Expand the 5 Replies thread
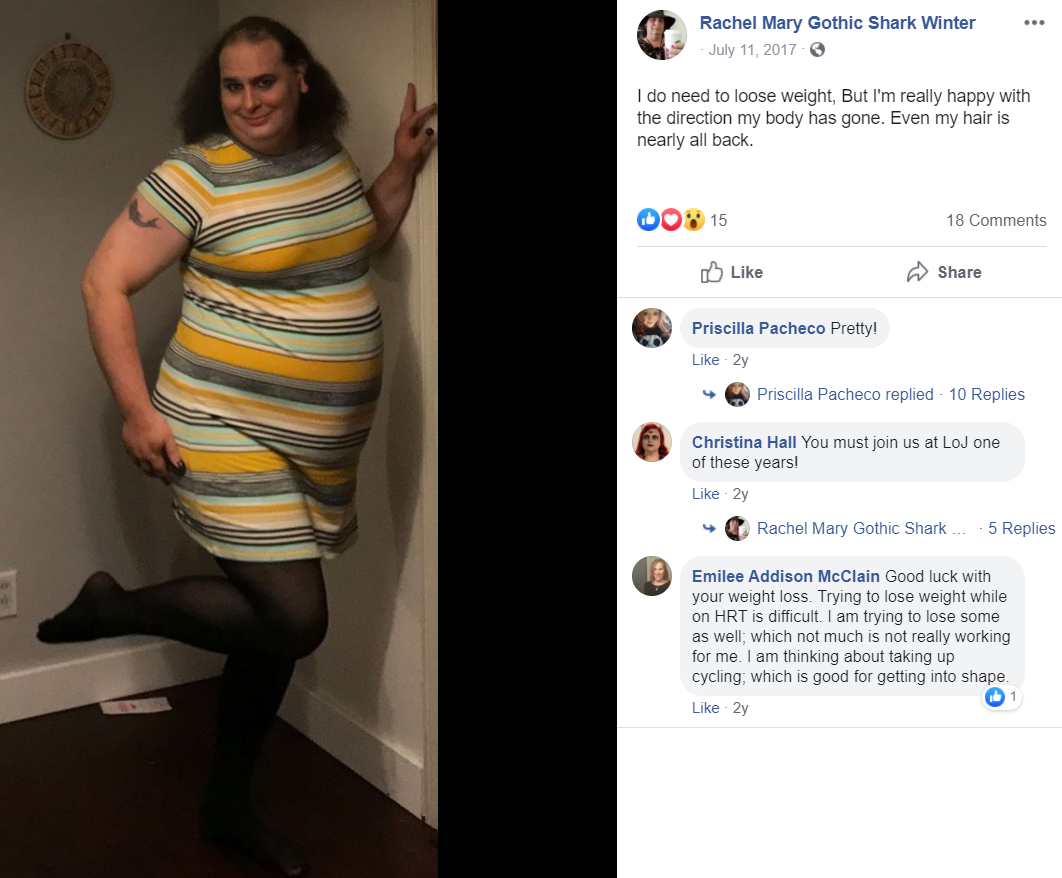The height and width of the screenshot is (878, 1062). pyautogui.click(x=1021, y=528)
